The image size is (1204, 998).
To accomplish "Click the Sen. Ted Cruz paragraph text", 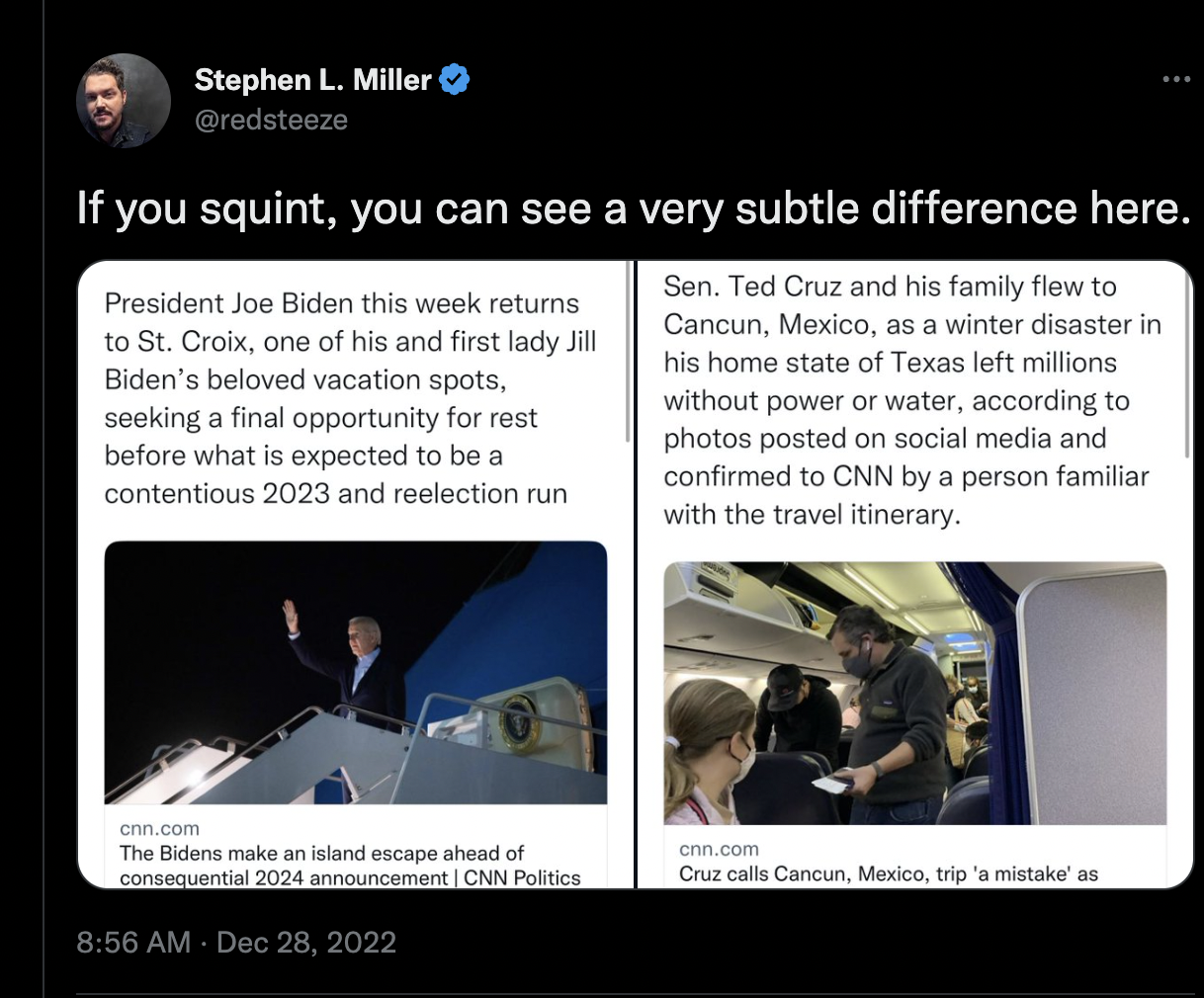I will click(909, 400).
